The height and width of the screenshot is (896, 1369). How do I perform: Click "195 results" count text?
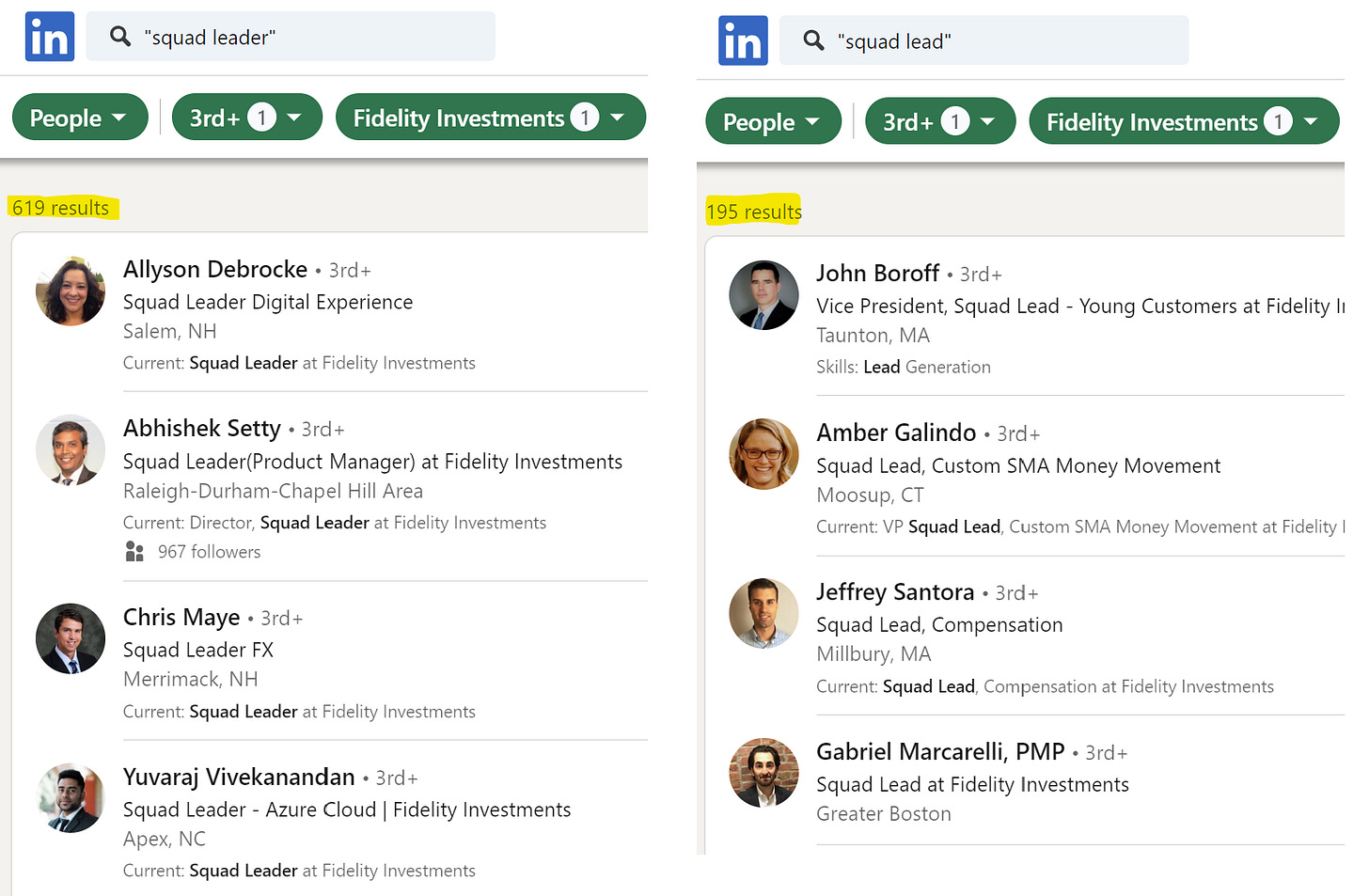(754, 212)
